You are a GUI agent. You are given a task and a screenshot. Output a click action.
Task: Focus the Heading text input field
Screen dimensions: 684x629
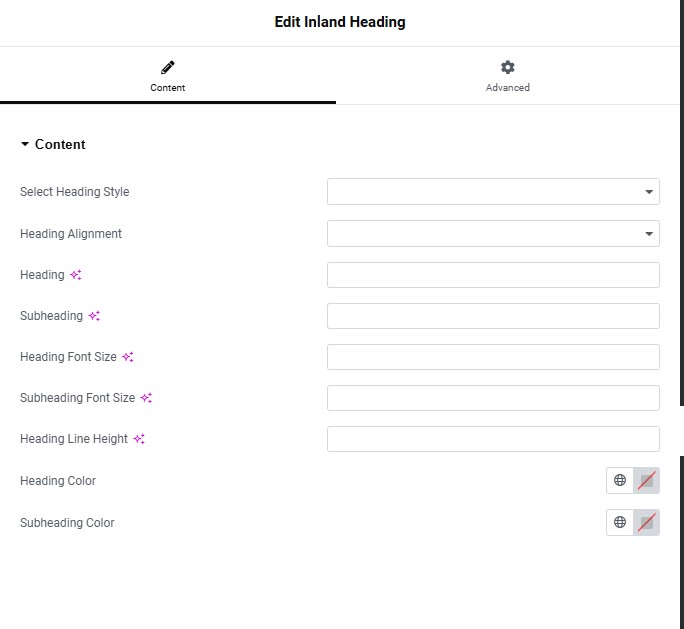pyautogui.click(x=493, y=275)
